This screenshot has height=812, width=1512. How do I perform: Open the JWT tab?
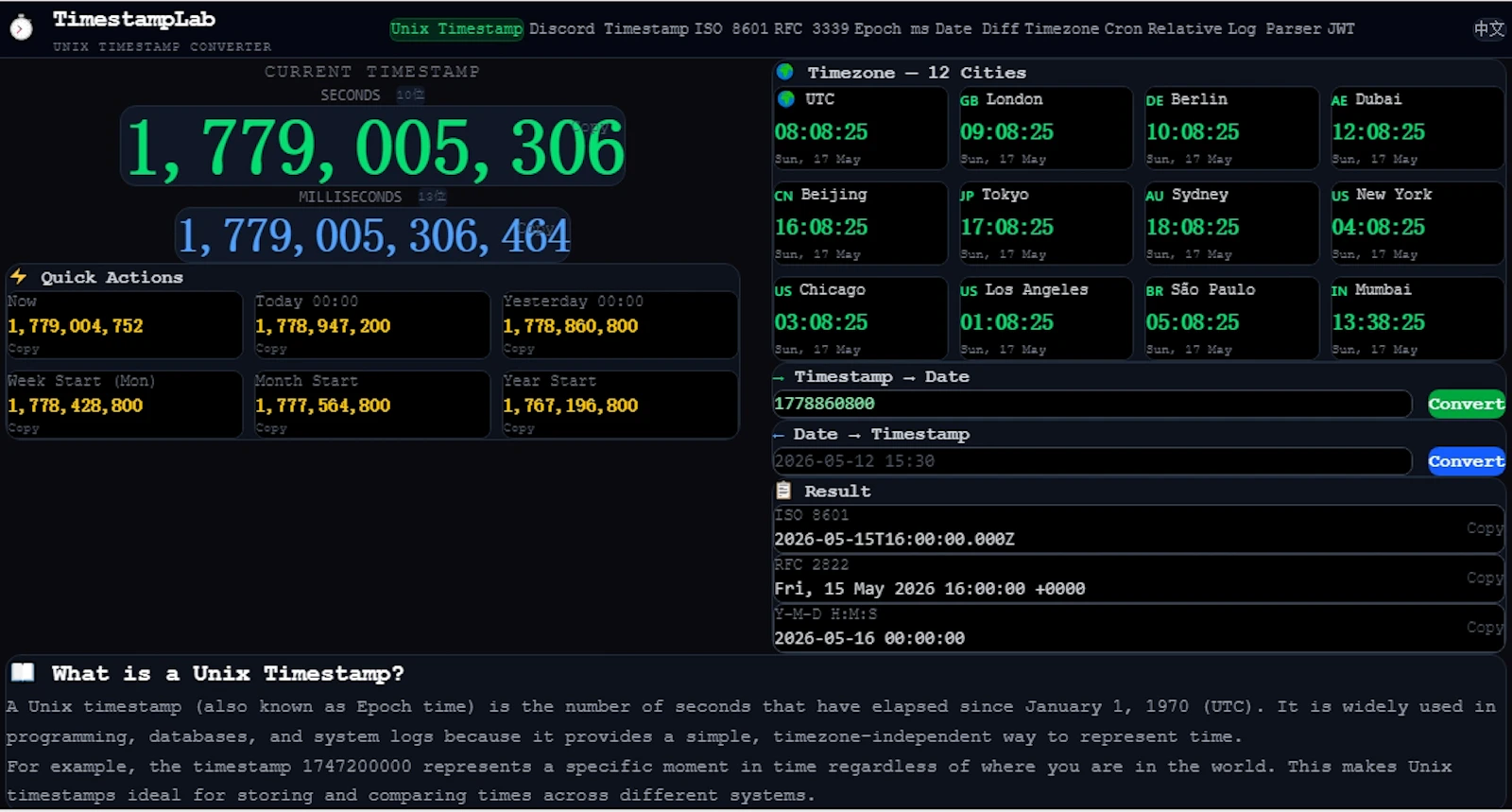(x=1341, y=29)
